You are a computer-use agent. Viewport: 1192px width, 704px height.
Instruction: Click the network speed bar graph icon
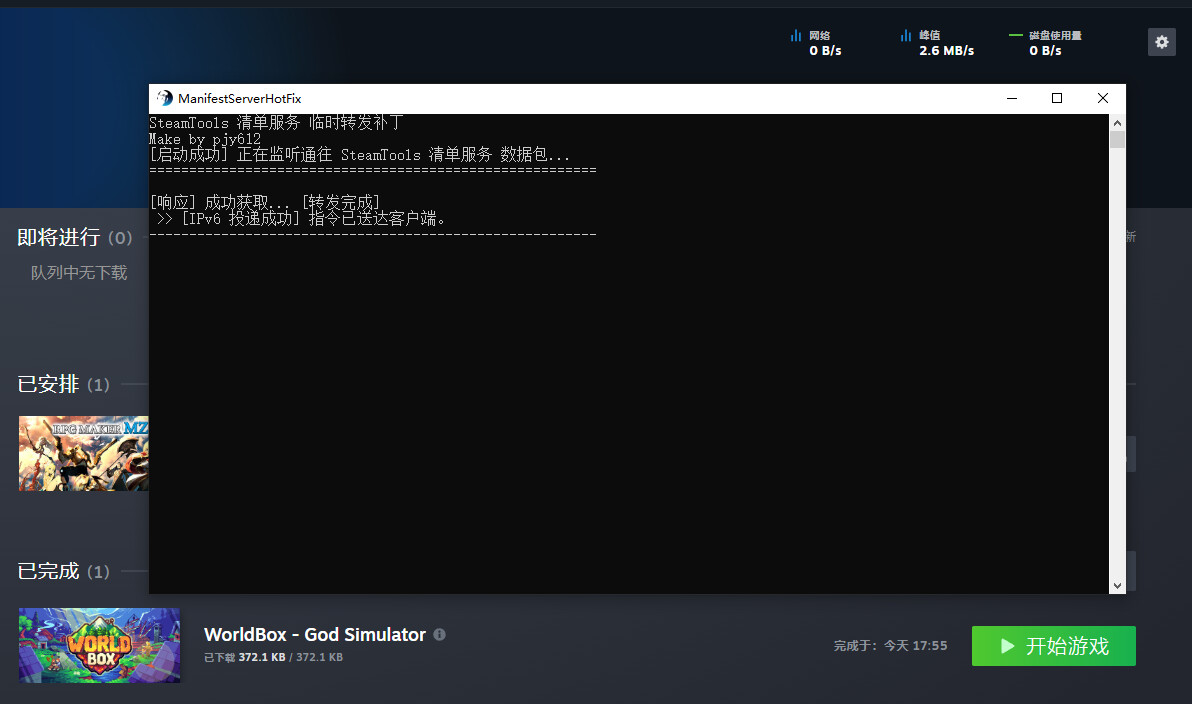coord(796,36)
